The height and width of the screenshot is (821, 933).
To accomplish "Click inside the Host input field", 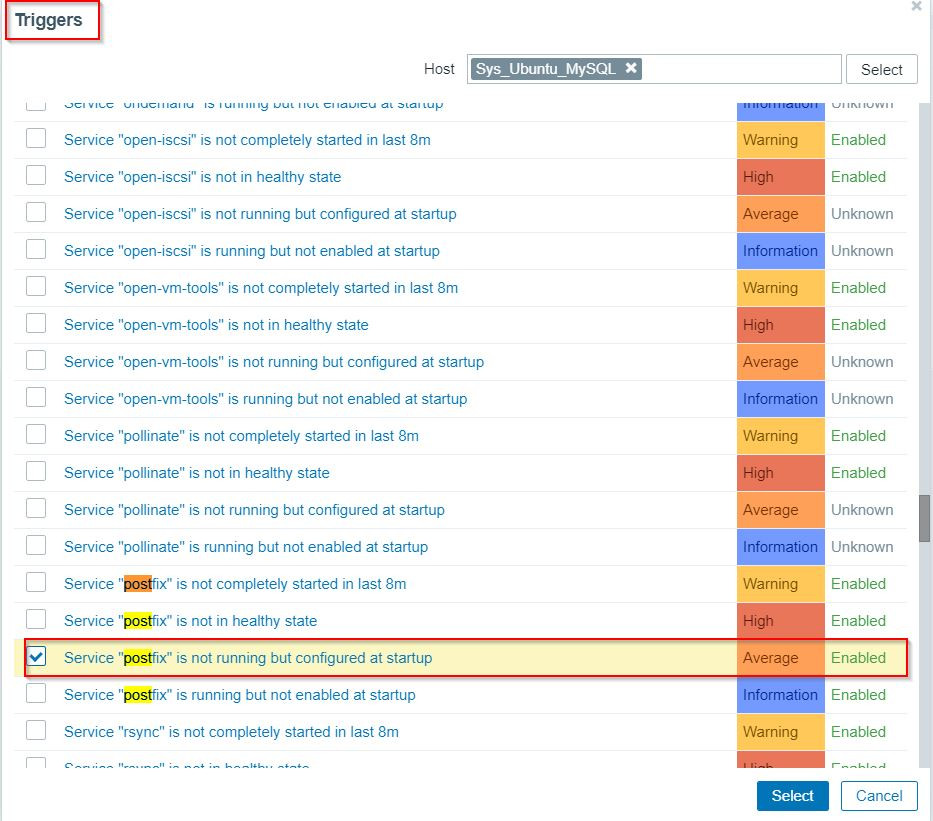I will click(740, 69).
